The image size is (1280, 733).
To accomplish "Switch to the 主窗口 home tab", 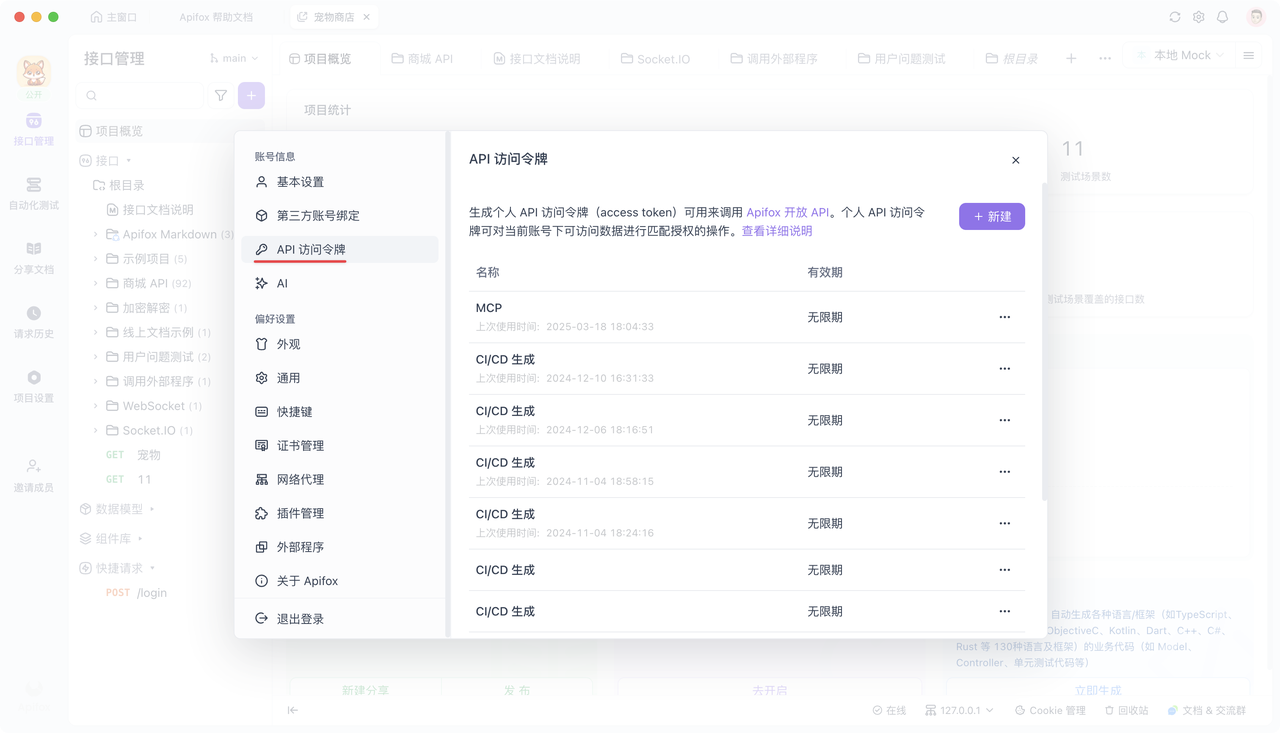I will click(x=113, y=17).
